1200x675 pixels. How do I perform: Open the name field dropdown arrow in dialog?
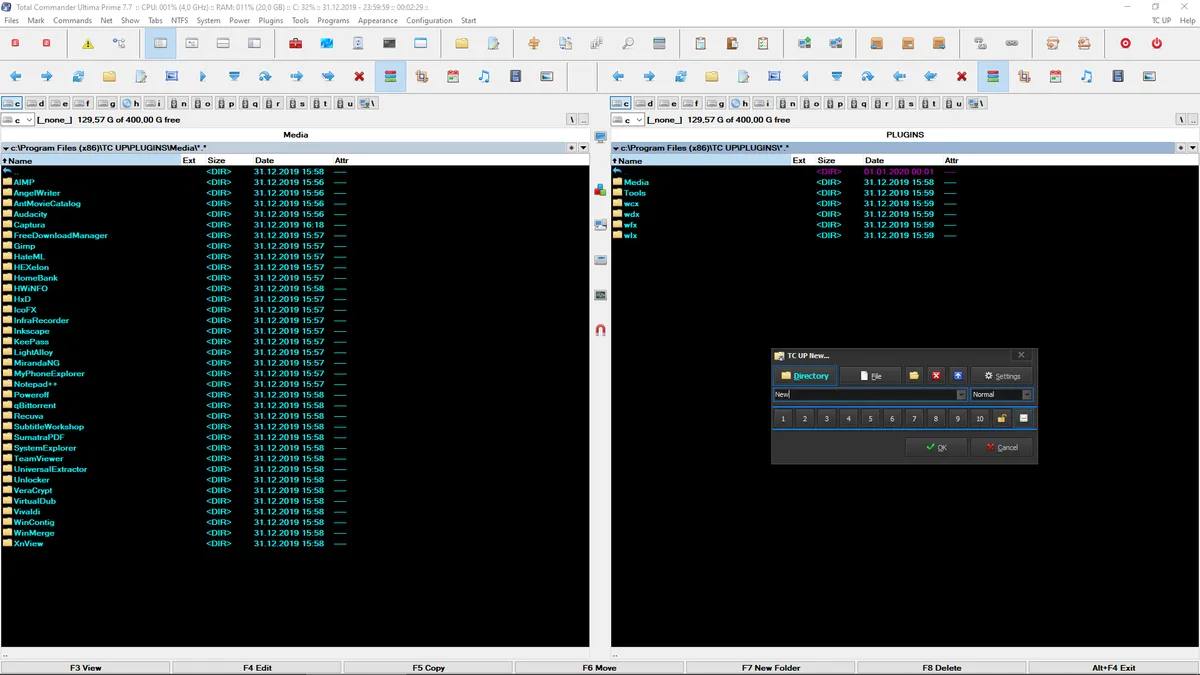point(961,395)
